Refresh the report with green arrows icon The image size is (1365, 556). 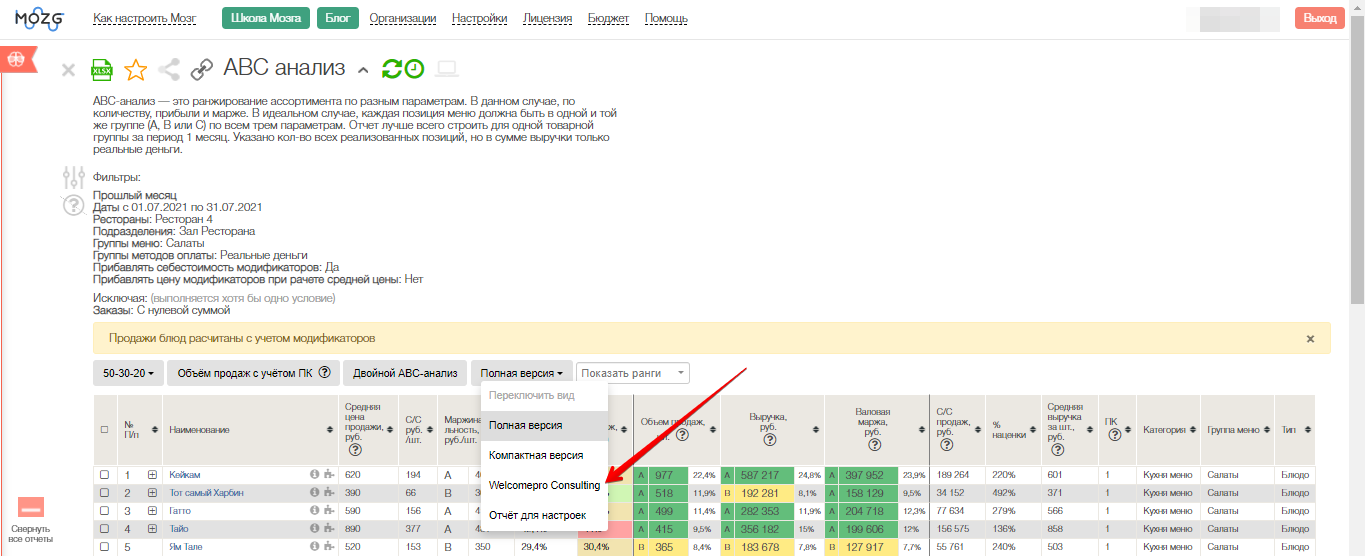(x=392, y=69)
